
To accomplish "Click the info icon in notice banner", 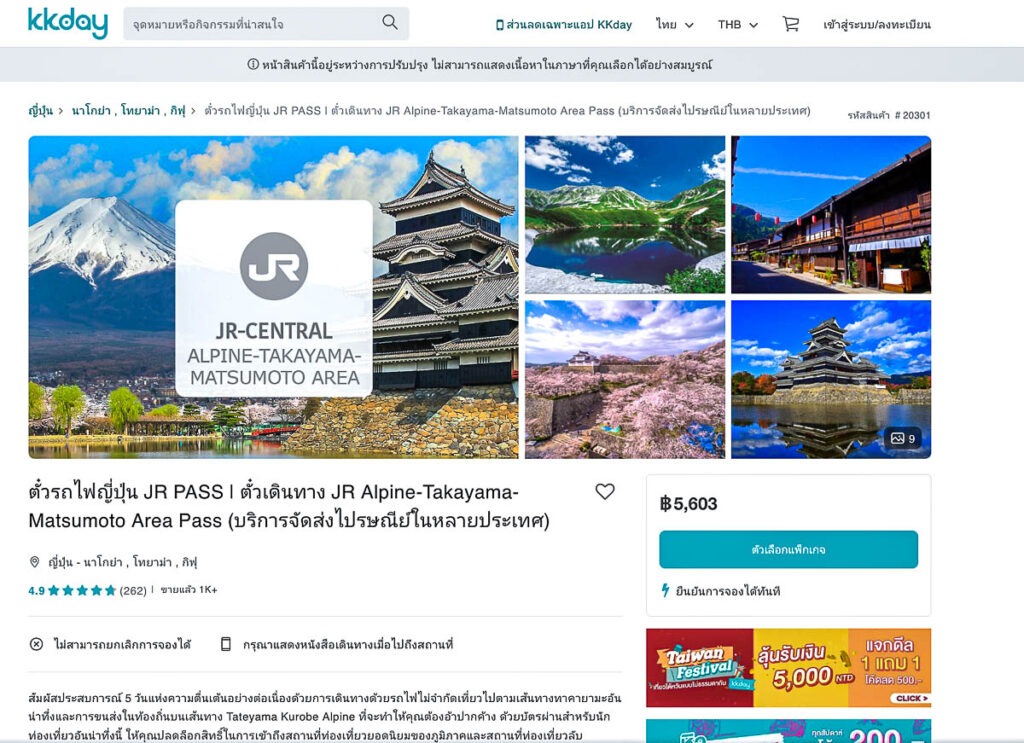I will pyautogui.click(x=253, y=64).
